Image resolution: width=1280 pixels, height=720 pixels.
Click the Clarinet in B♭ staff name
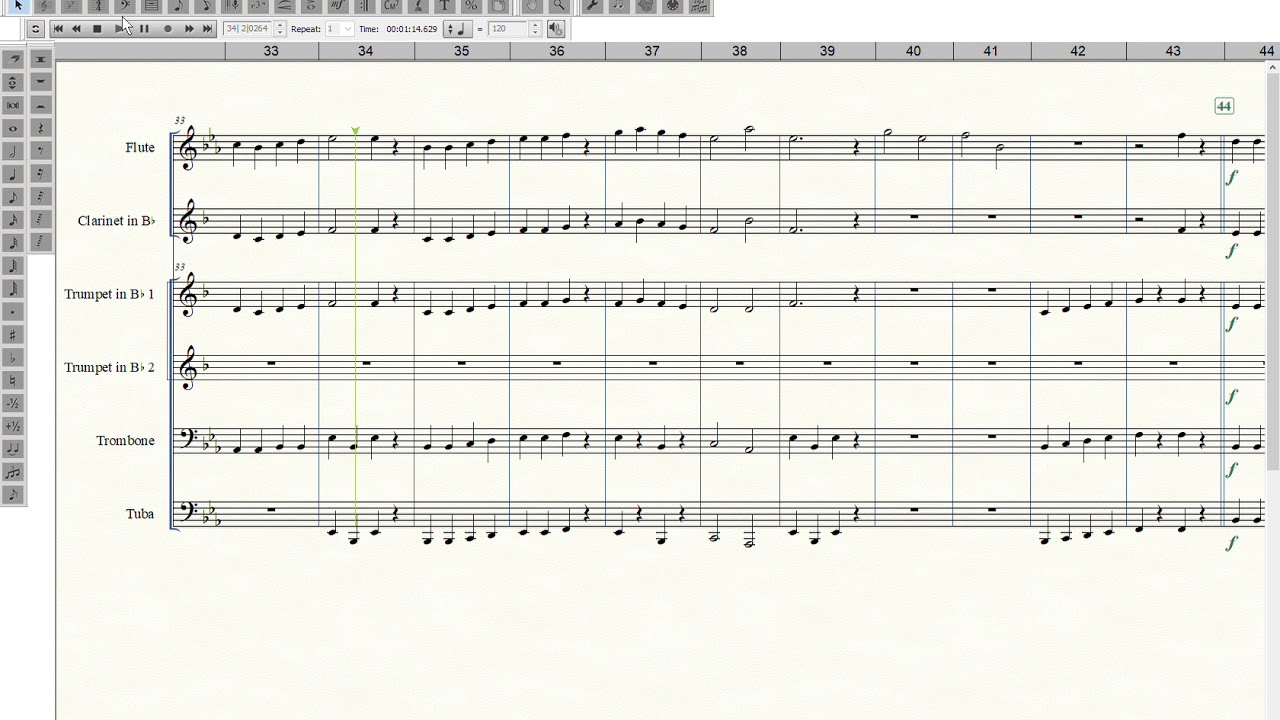tap(116, 221)
